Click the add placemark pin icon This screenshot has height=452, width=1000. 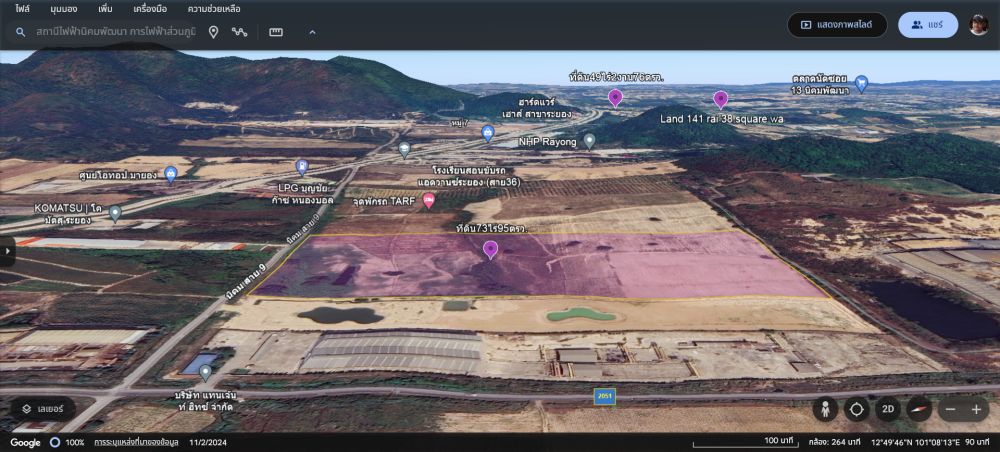[213, 32]
